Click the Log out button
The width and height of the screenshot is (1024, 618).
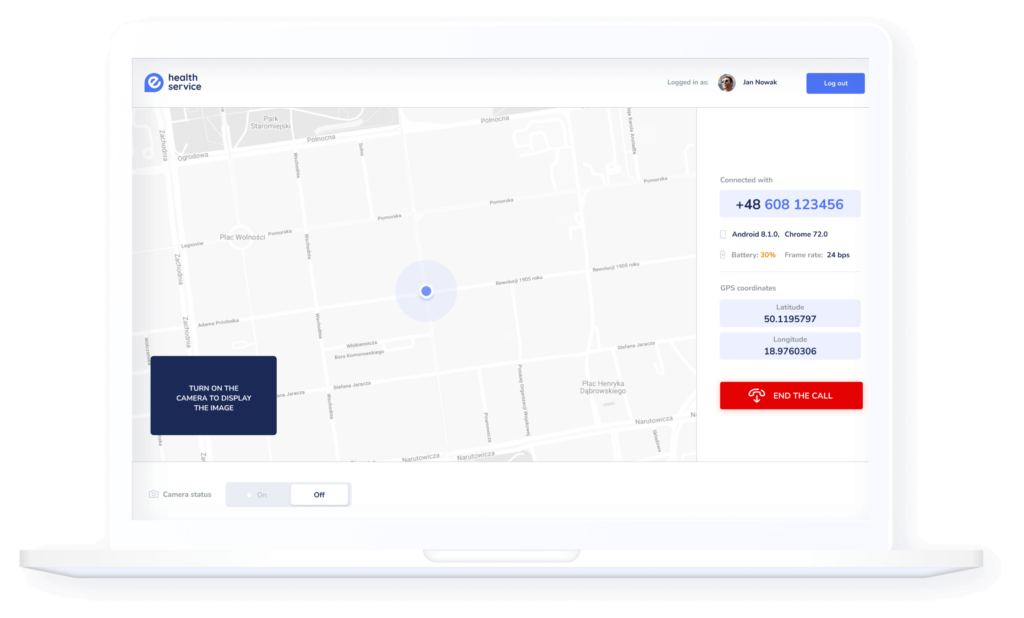pos(835,83)
